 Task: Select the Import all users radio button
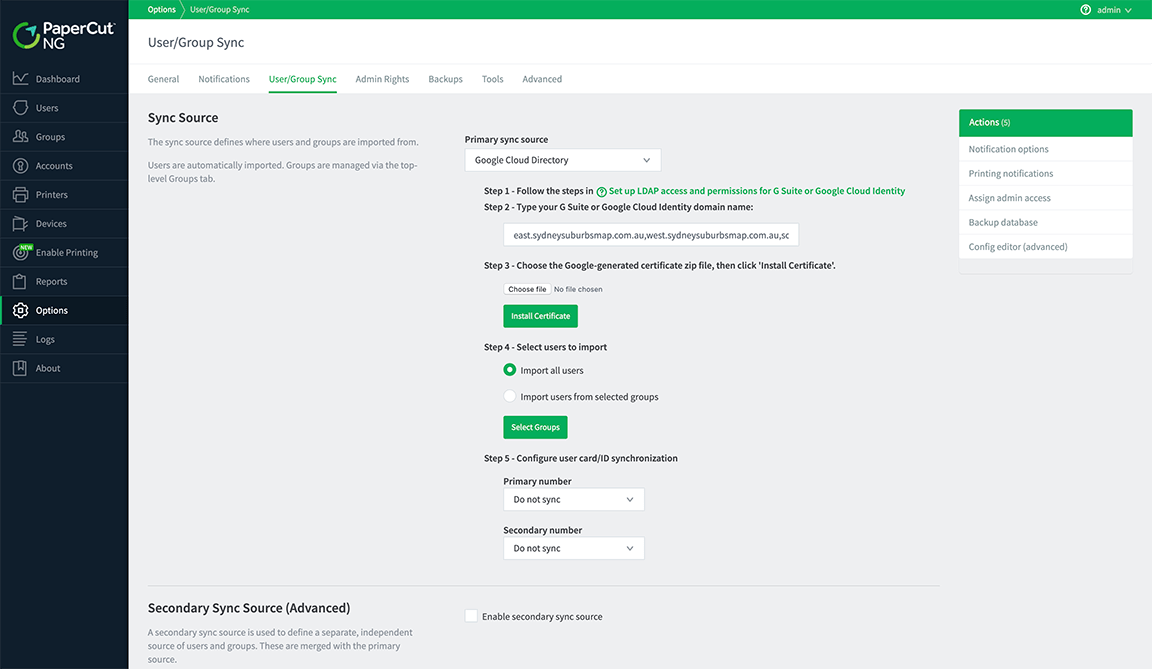510,370
